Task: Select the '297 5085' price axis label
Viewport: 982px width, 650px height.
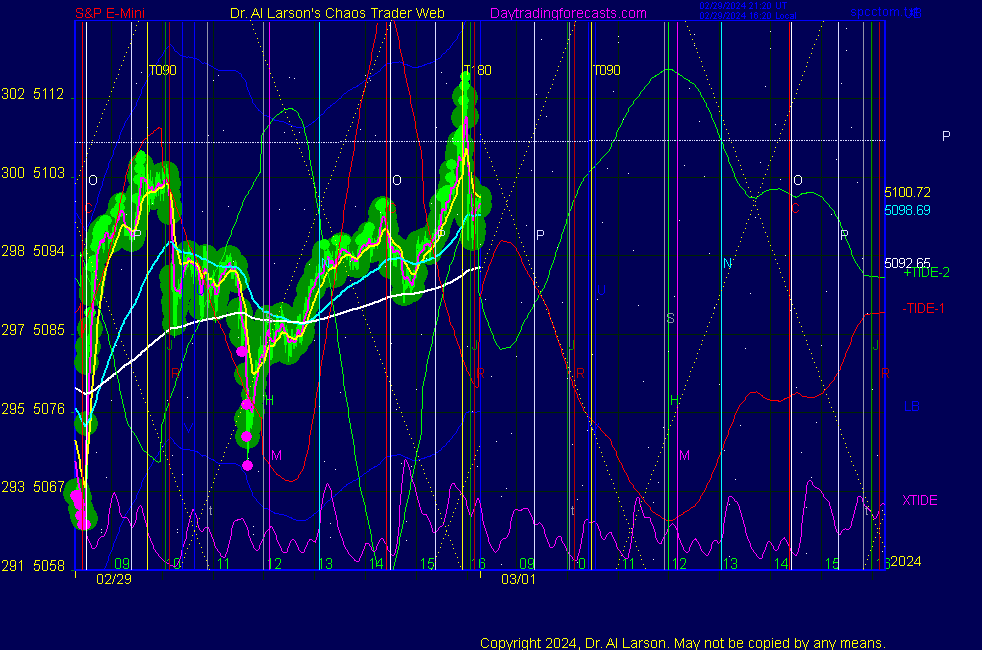Action: click(33, 330)
